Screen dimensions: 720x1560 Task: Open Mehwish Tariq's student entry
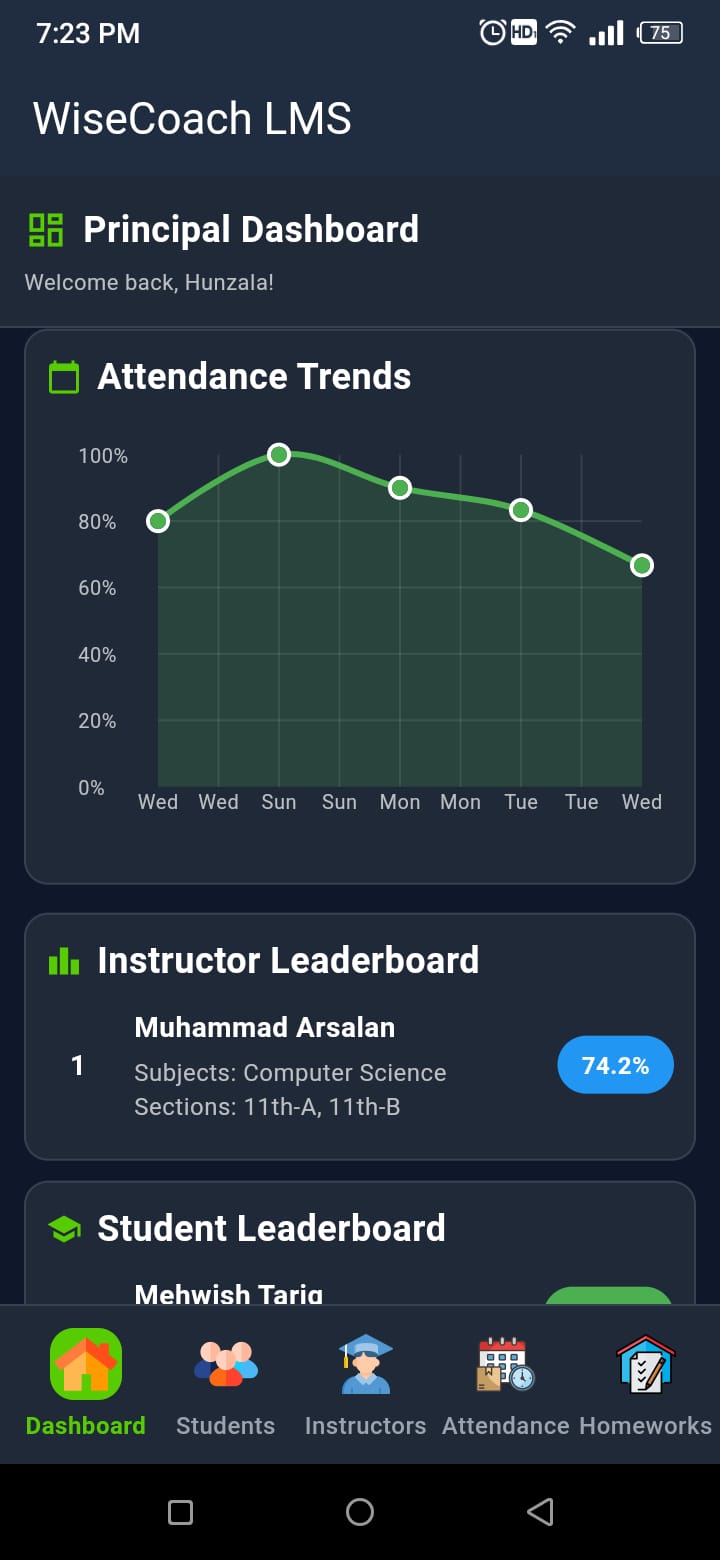pos(229,1293)
